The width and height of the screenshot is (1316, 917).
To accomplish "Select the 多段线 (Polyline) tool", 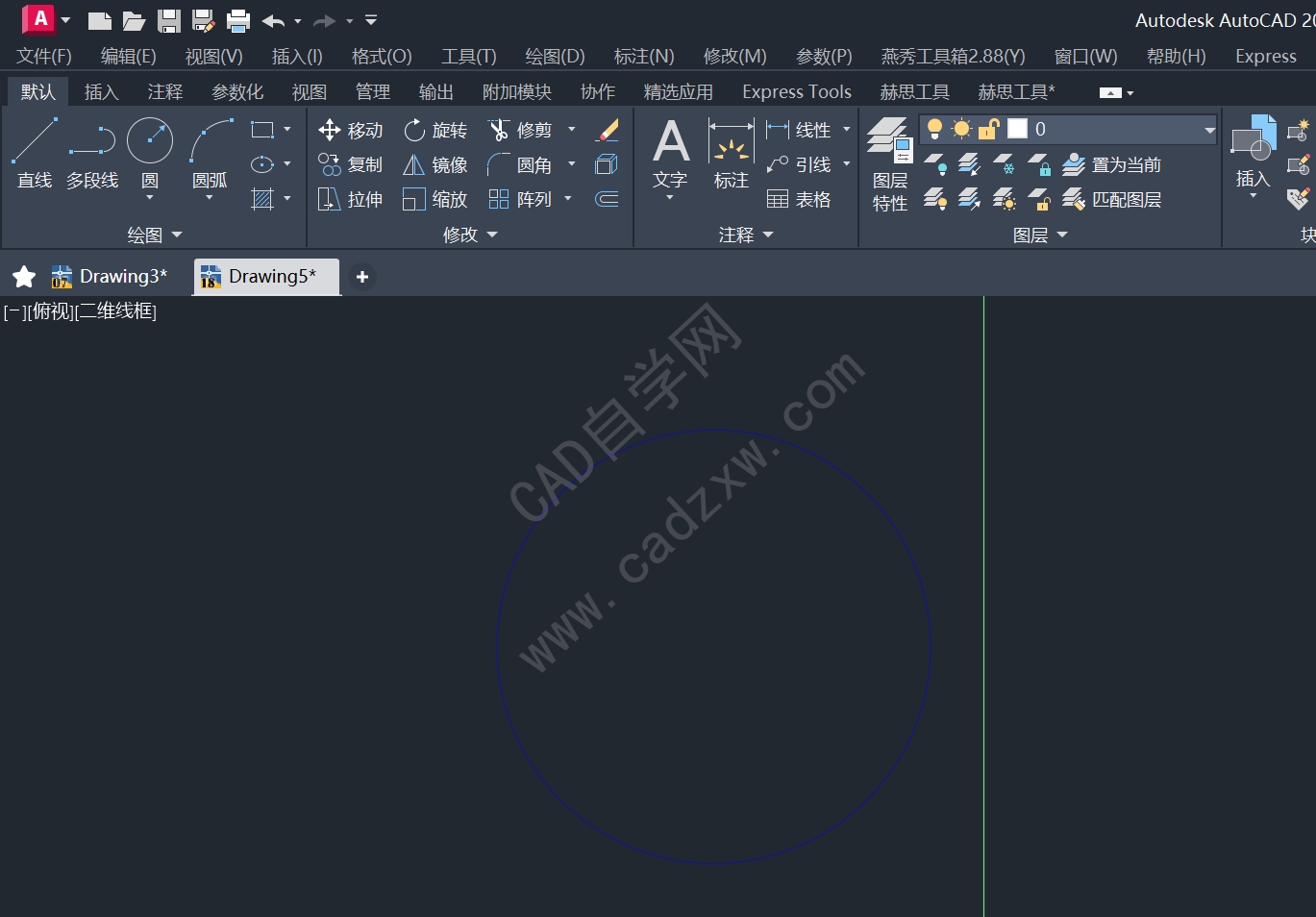I will [x=92, y=153].
